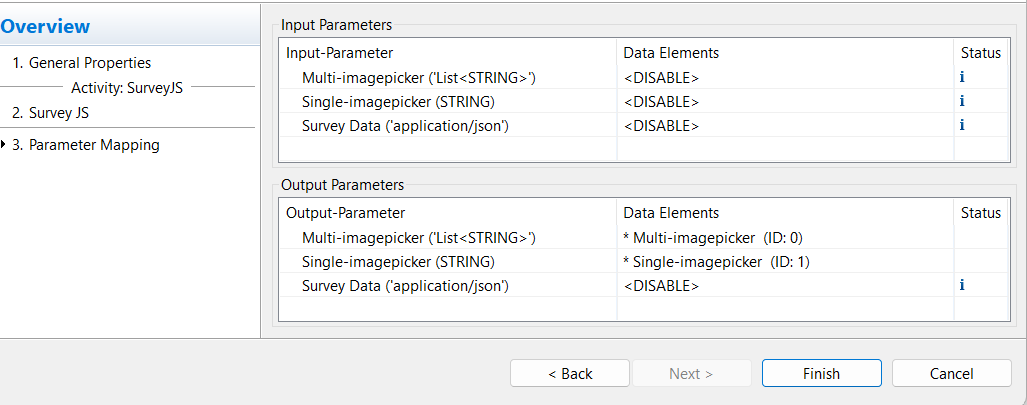
Task: Click Status header in Output Parameters
Action: (x=980, y=213)
